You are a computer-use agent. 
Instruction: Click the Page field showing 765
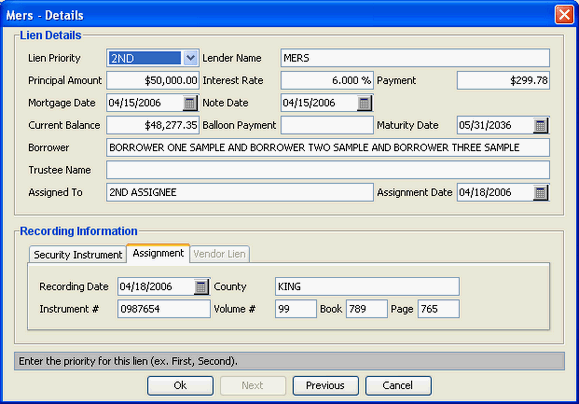click(x=439, y=309)
